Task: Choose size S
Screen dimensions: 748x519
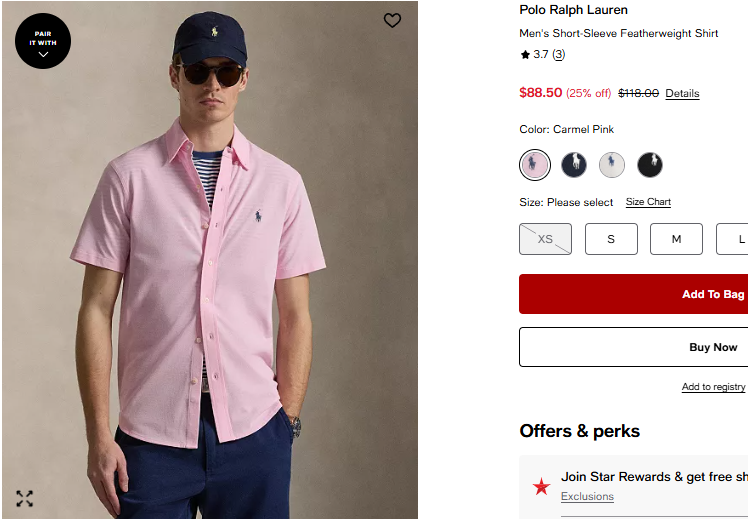Action: tap(611, 239)
